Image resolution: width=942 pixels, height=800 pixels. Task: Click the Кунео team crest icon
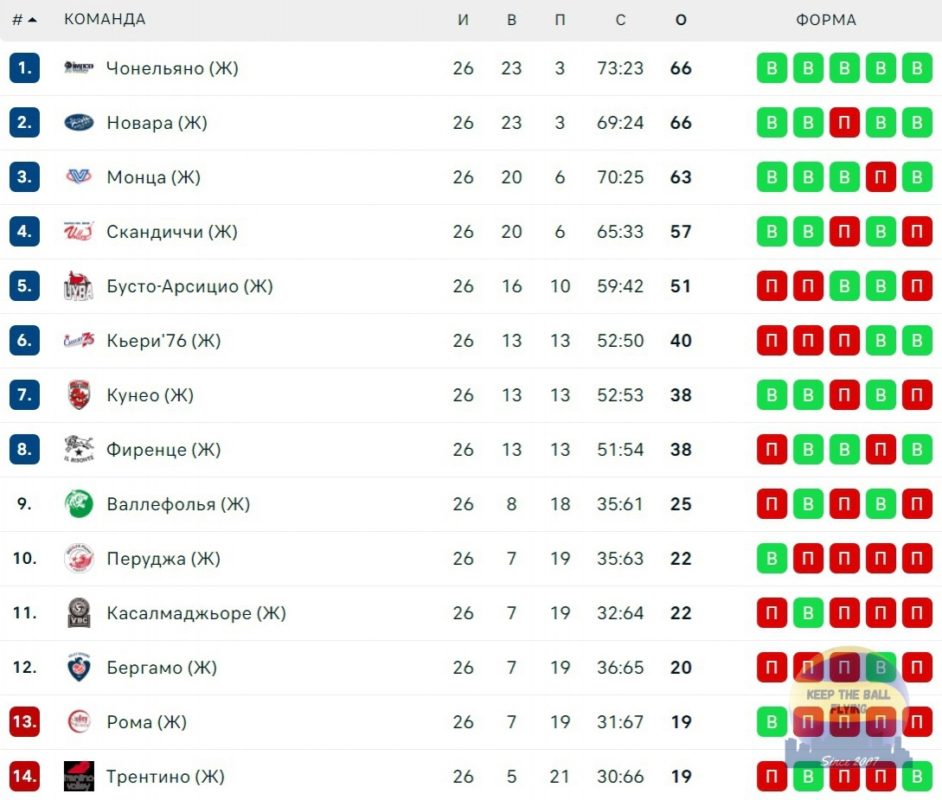pos(79,395)
